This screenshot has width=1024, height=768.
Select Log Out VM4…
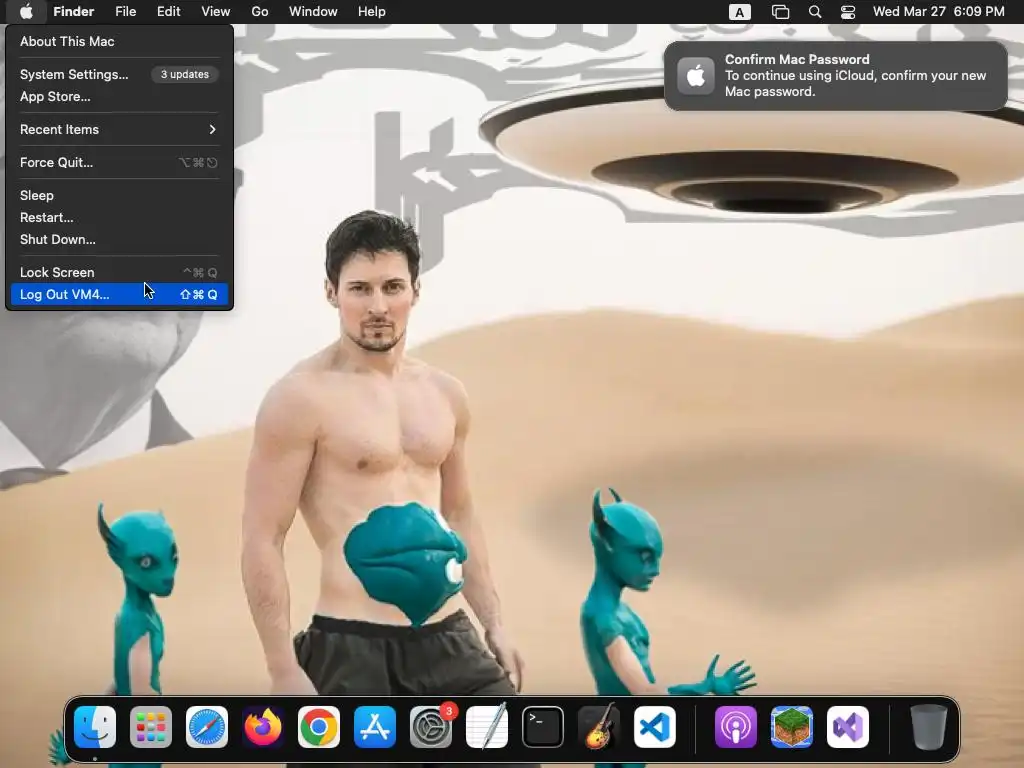click(120, 295)
